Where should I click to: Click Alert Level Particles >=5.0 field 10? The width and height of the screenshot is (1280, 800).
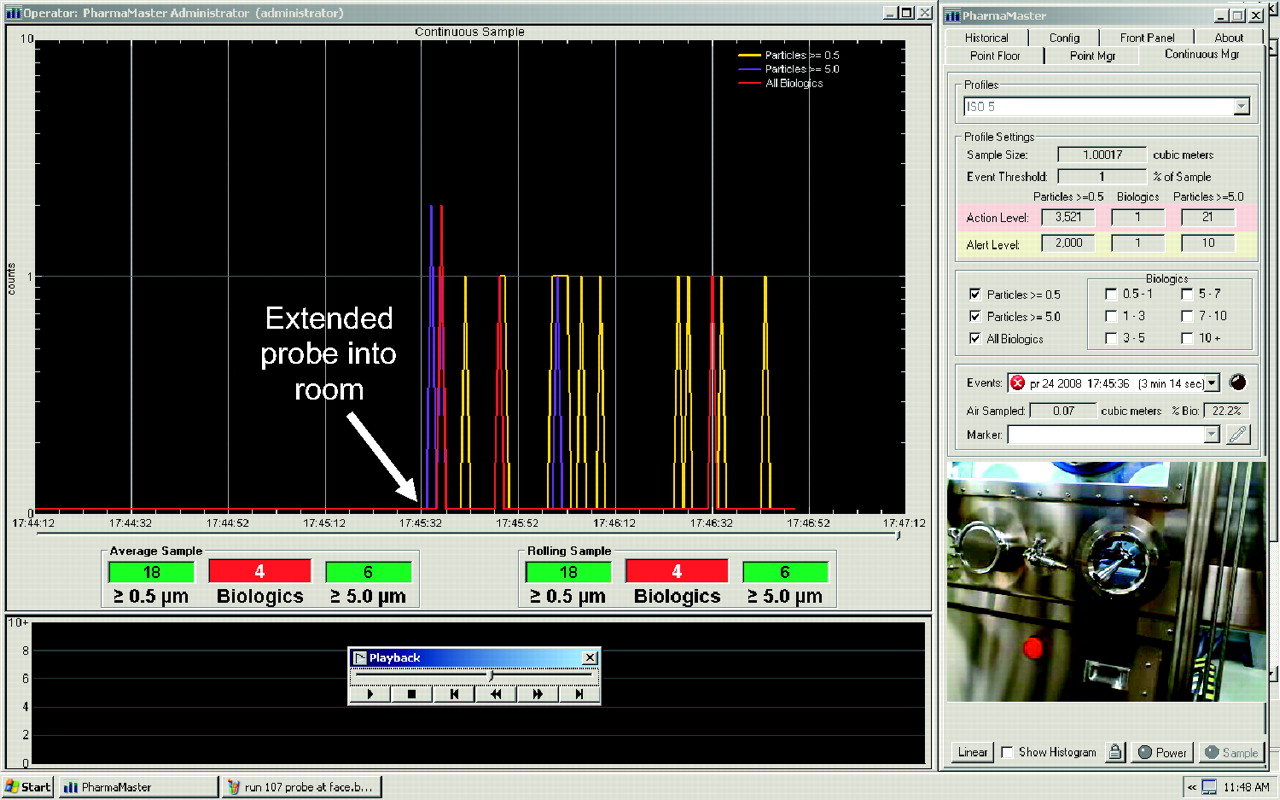[1208, 243]
